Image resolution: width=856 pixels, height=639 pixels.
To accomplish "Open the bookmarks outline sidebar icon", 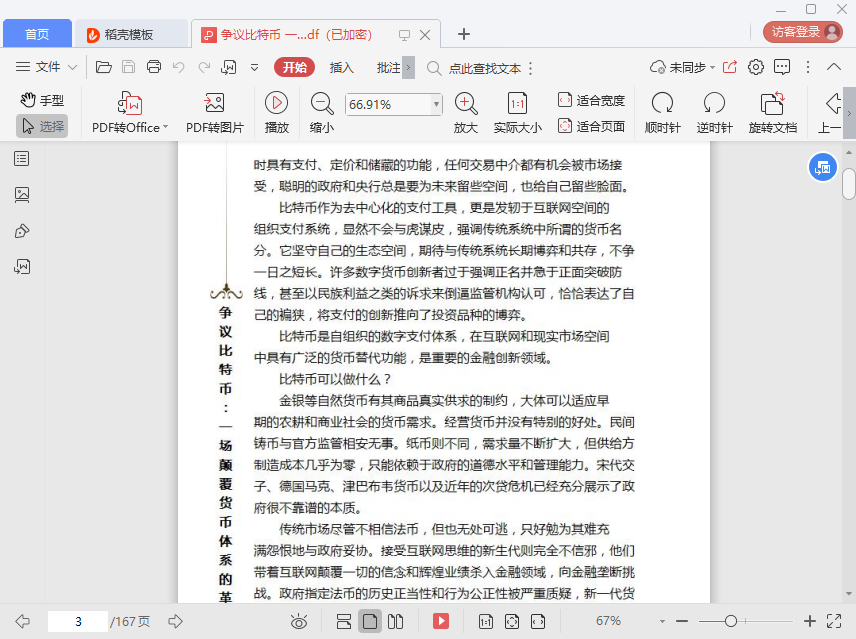I will [22, 158].
